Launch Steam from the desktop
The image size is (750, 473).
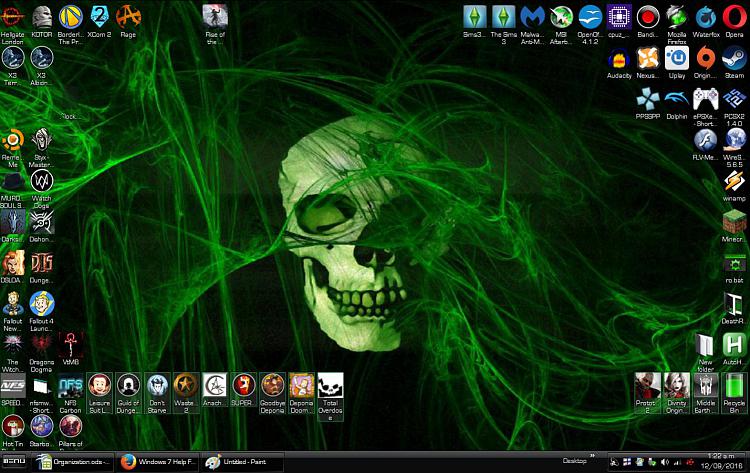click(x=734, y=62)
